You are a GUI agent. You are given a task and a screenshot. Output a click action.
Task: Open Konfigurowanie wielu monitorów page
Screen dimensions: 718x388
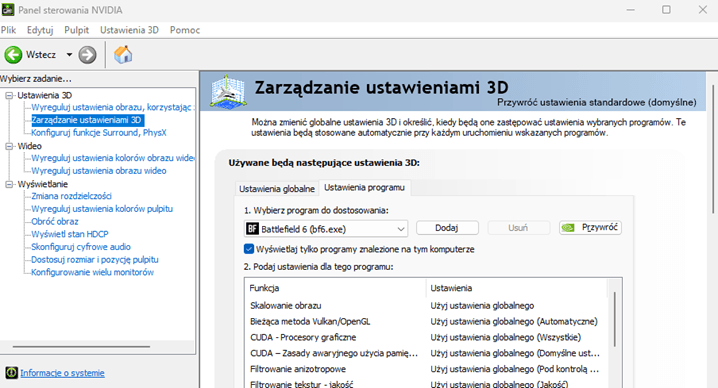tap(92, 273)
